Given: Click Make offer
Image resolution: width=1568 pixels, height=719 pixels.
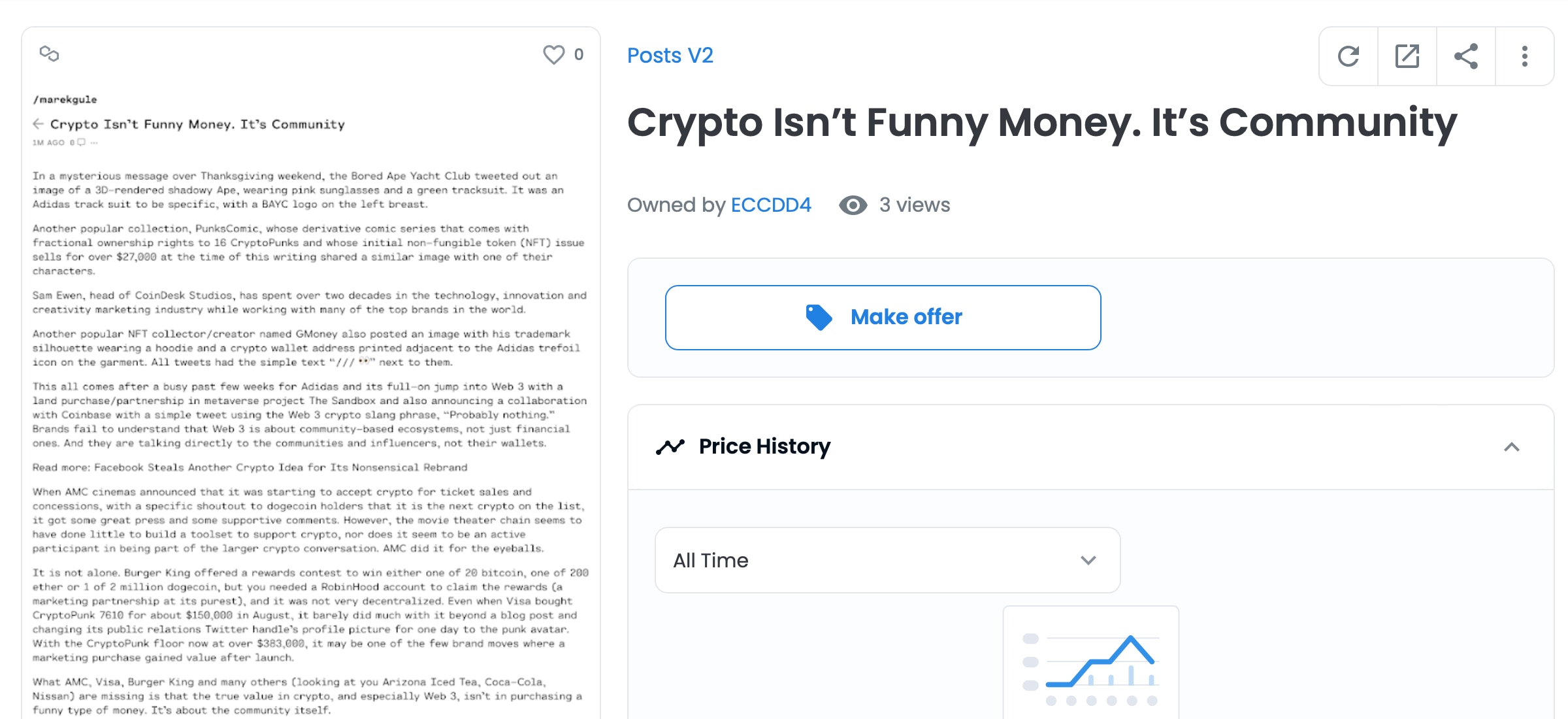Looking at the screenshot, I should pyautogui.click(x=883, y=317).
